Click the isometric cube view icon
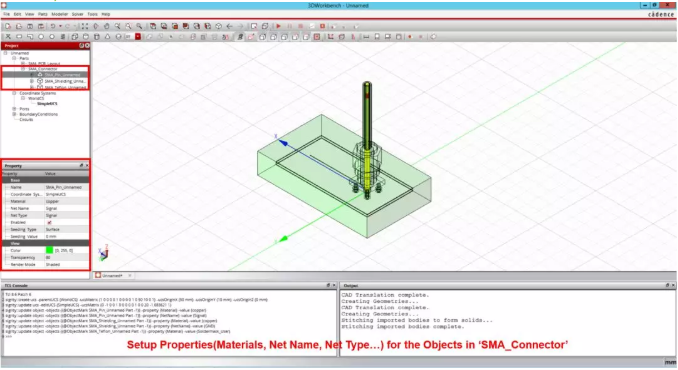 218,26
